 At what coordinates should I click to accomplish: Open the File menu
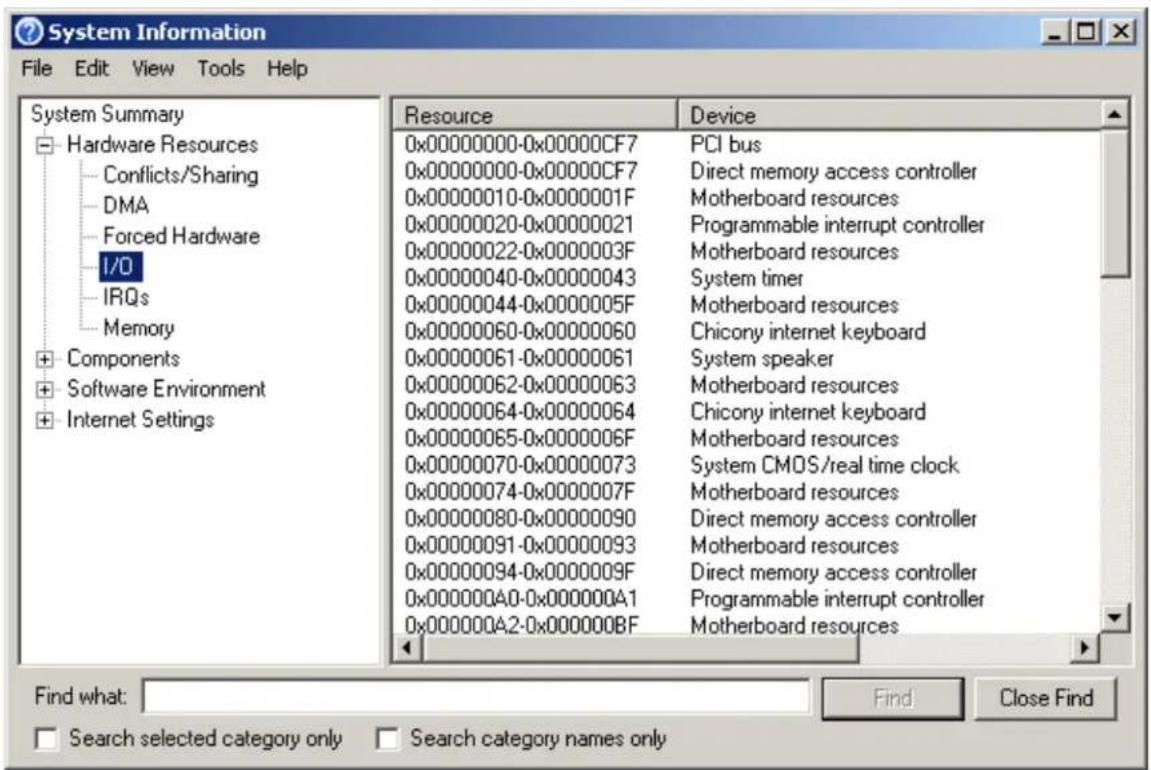(x=37, y=68)
